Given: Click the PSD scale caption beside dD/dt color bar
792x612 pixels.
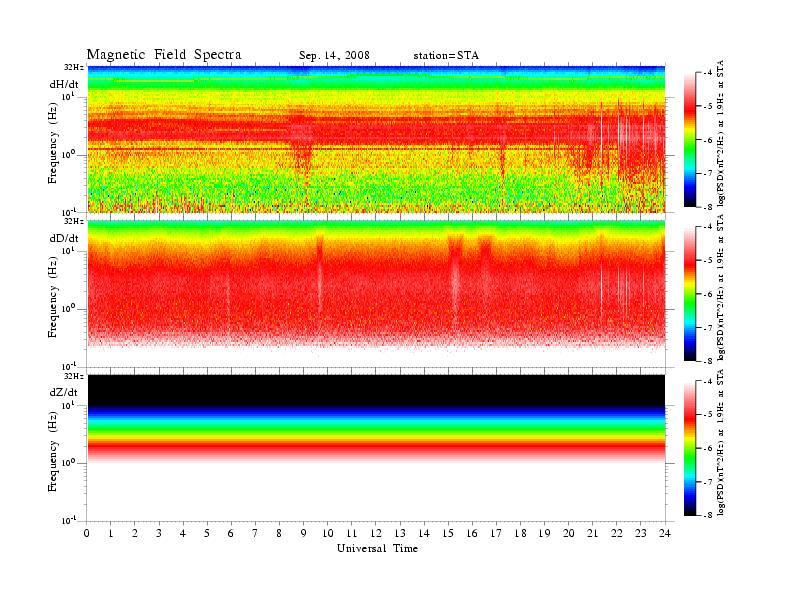Looking at the screenshot, I should click(x=721, y=287).
